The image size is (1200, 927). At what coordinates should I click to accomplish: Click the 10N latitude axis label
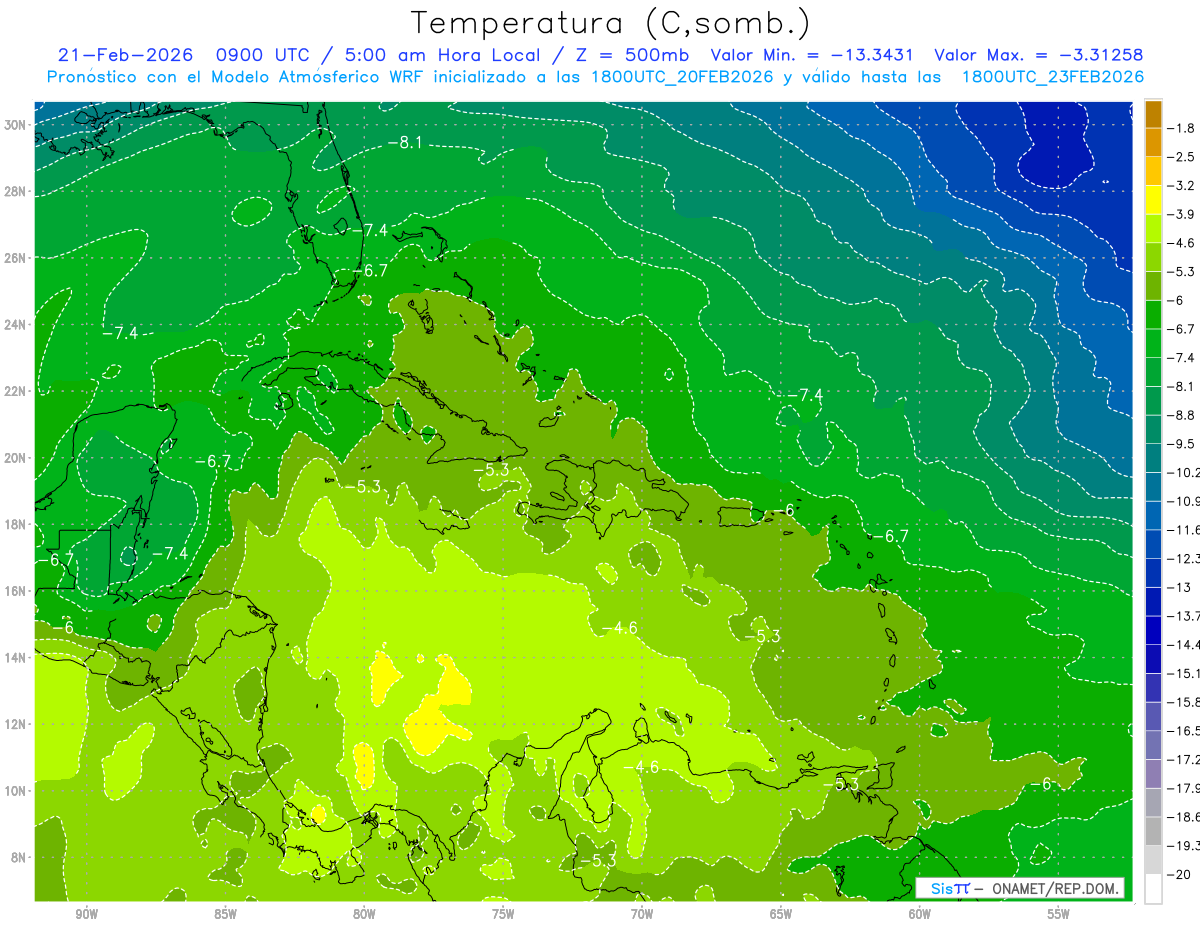pyautogui.click(x=17, y=791)
